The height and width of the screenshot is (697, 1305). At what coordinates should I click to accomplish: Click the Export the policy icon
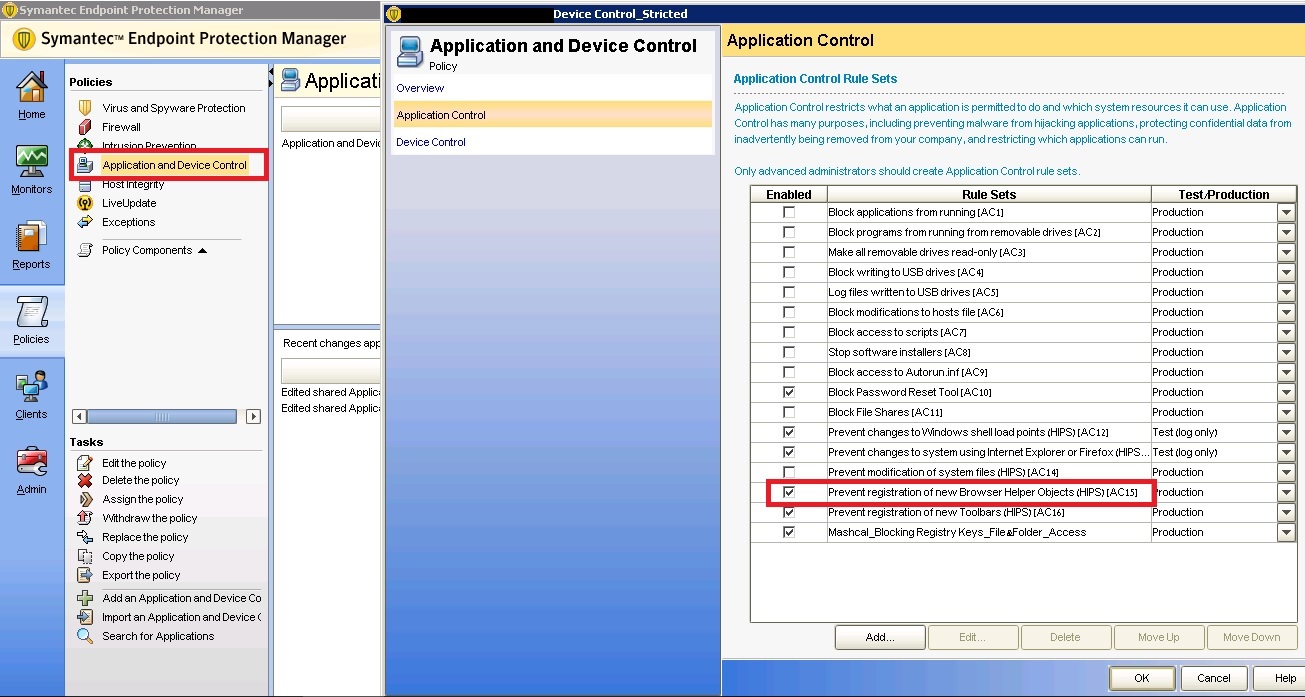(85, 574)
